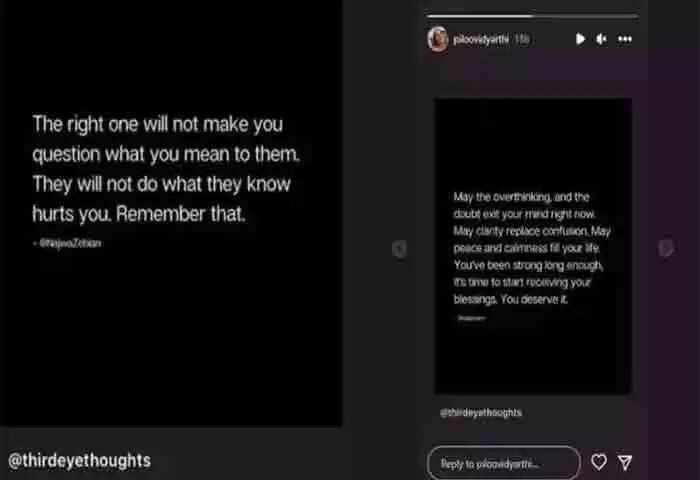The width and height of the screenshot is (700, 480).
Task: Like the story with the heart icon
Action: [599, 462]
